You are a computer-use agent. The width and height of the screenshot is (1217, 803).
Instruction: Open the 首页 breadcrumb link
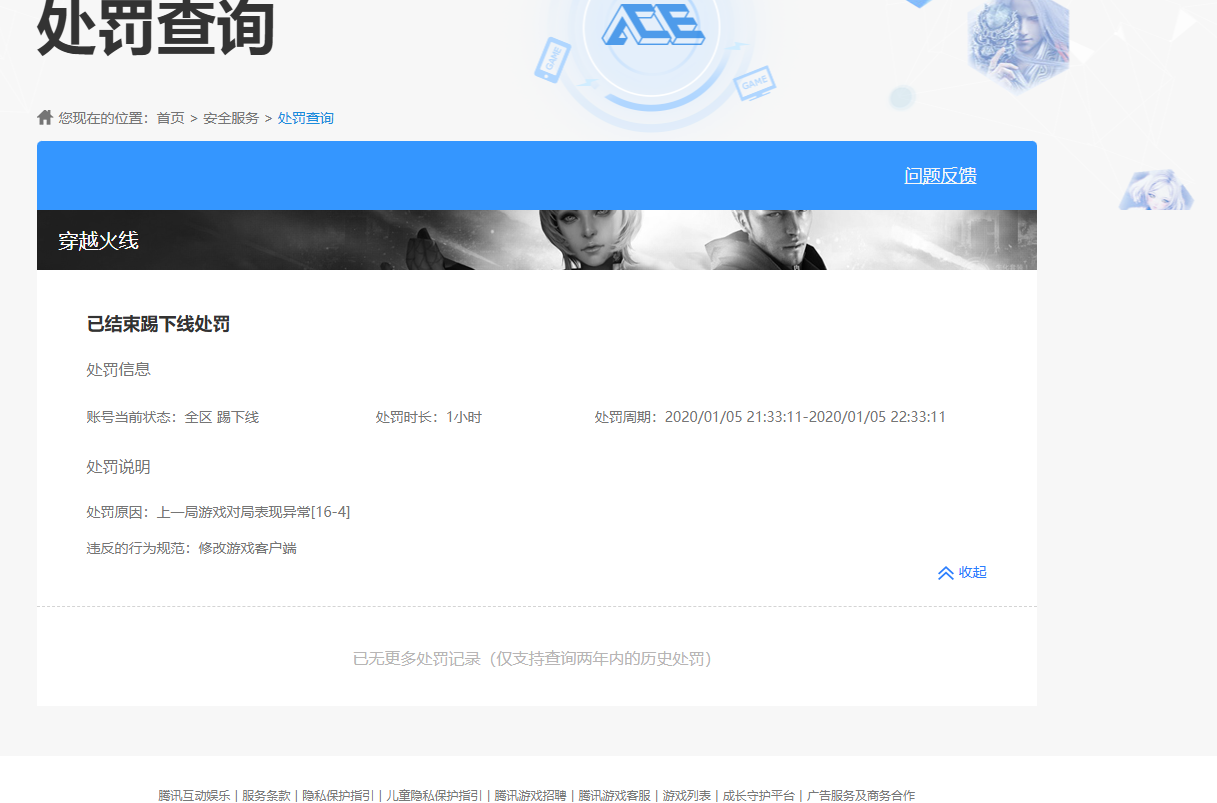170,118
